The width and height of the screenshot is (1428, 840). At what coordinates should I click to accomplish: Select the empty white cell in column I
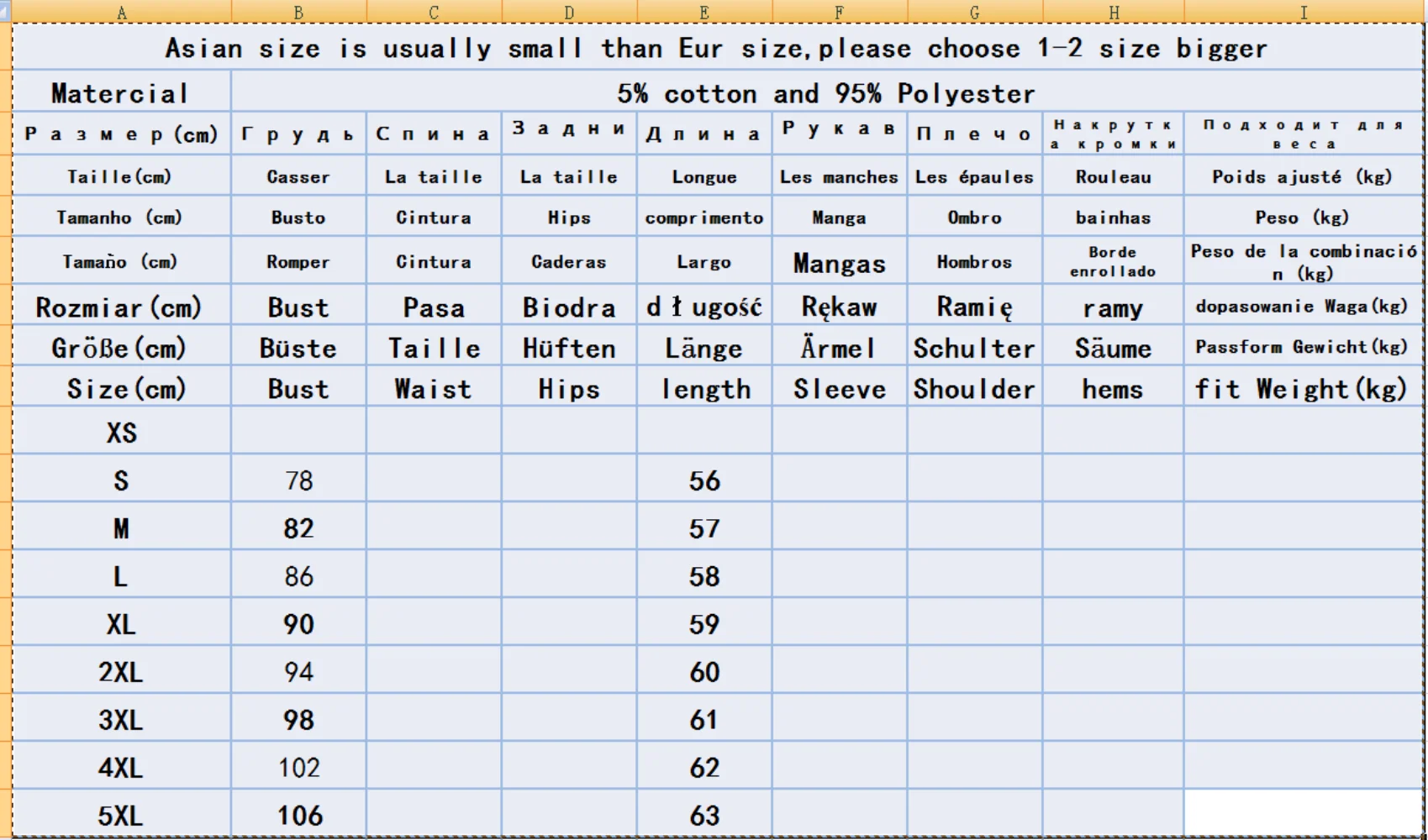tap(1302, 812)
